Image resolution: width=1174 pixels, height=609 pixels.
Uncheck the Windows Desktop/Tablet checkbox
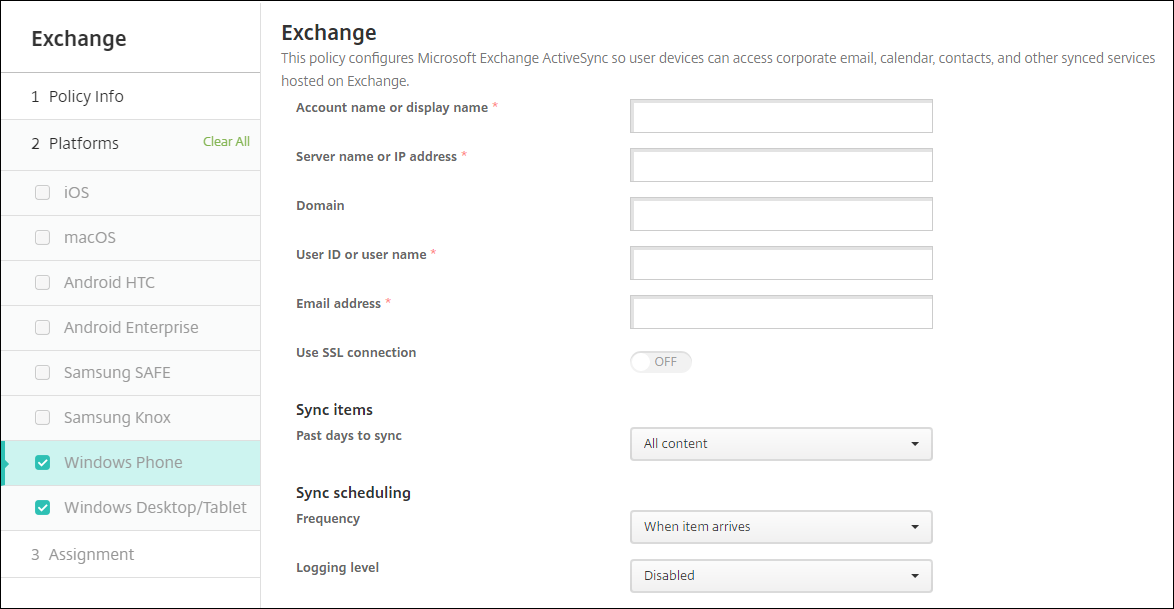click(x=42, y=508)
